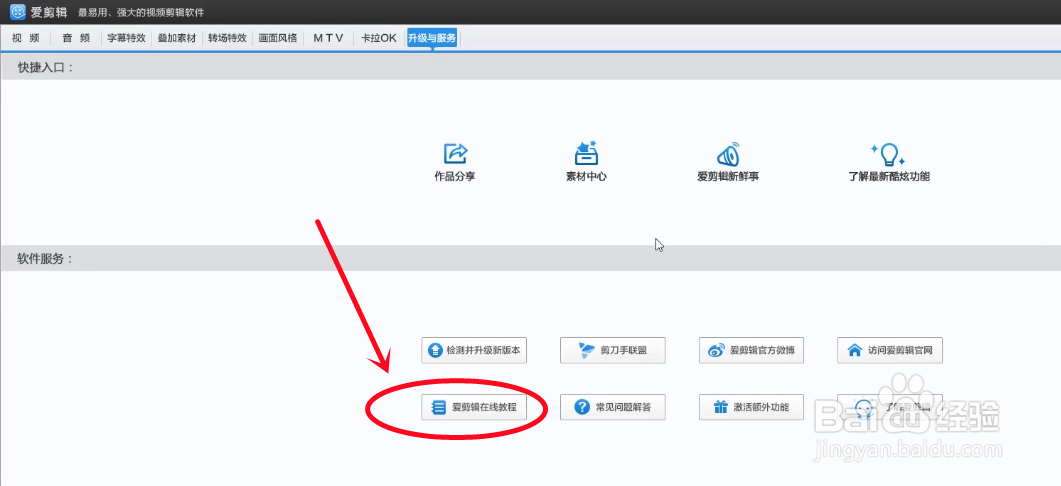
Task: Open the 爱剪辑在线教程 button
Action: point(474,407)
